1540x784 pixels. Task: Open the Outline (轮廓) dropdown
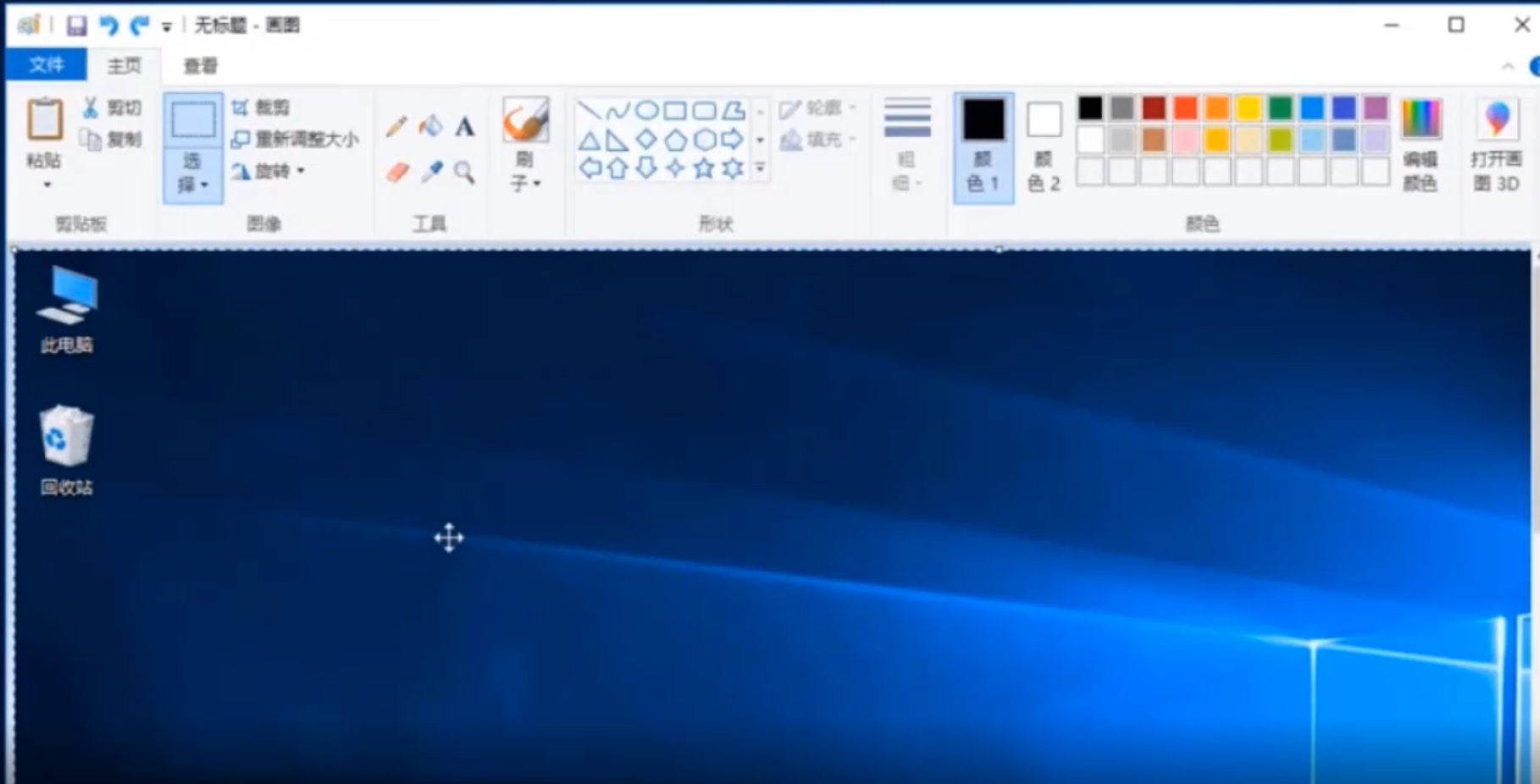point(818,108)
